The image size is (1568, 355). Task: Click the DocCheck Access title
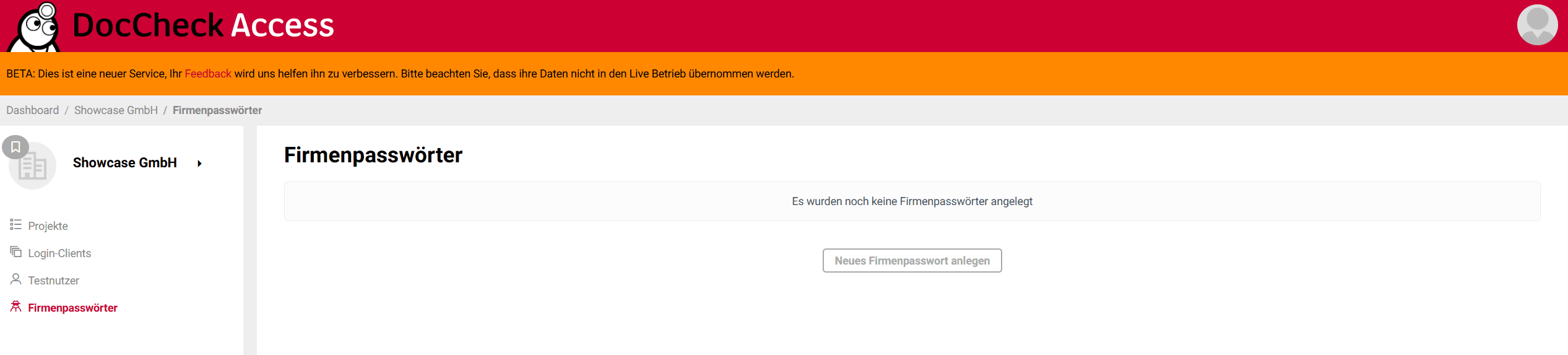click(x=203, y=25)
